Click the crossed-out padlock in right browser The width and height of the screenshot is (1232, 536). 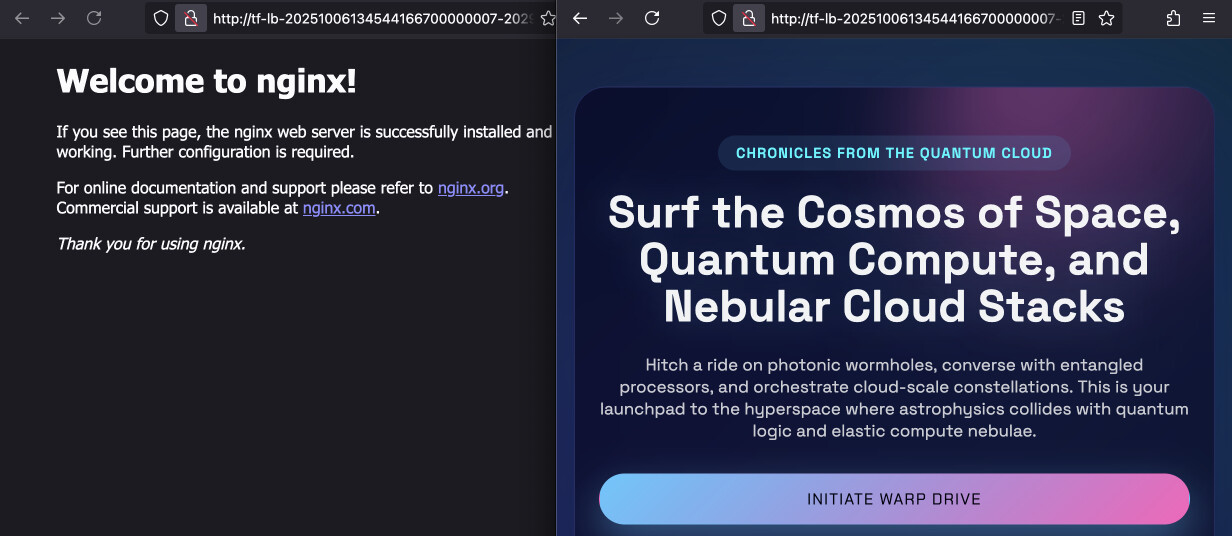point(746,18)
